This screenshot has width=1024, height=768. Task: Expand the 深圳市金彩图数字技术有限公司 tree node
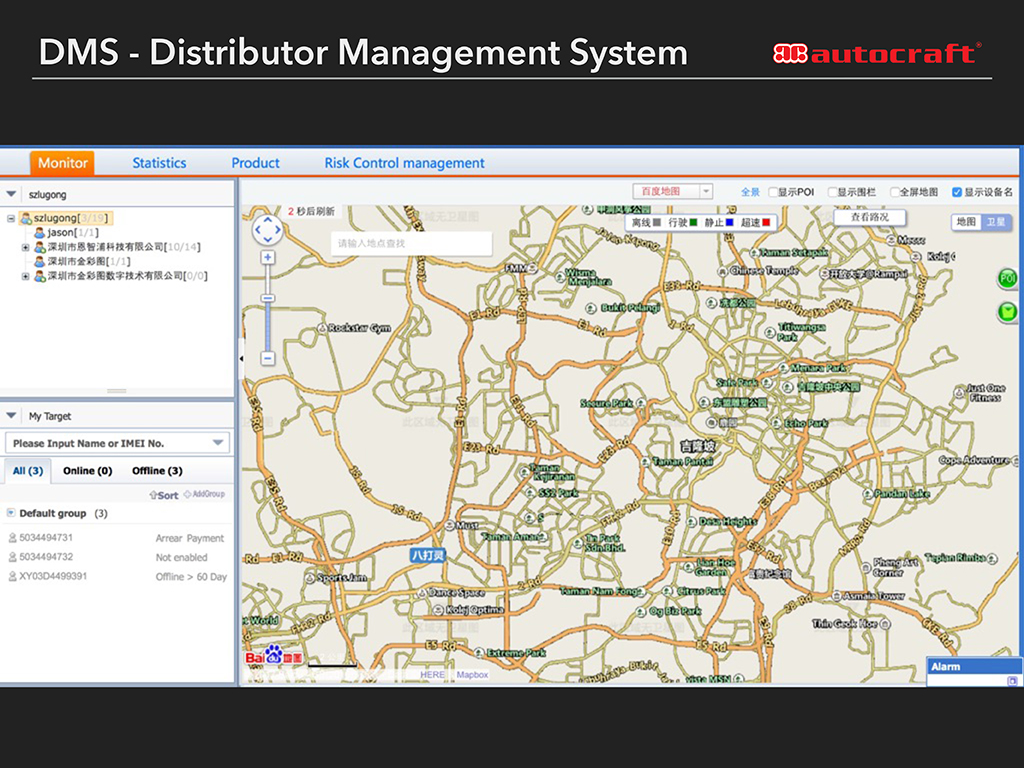tap(25, 276)
